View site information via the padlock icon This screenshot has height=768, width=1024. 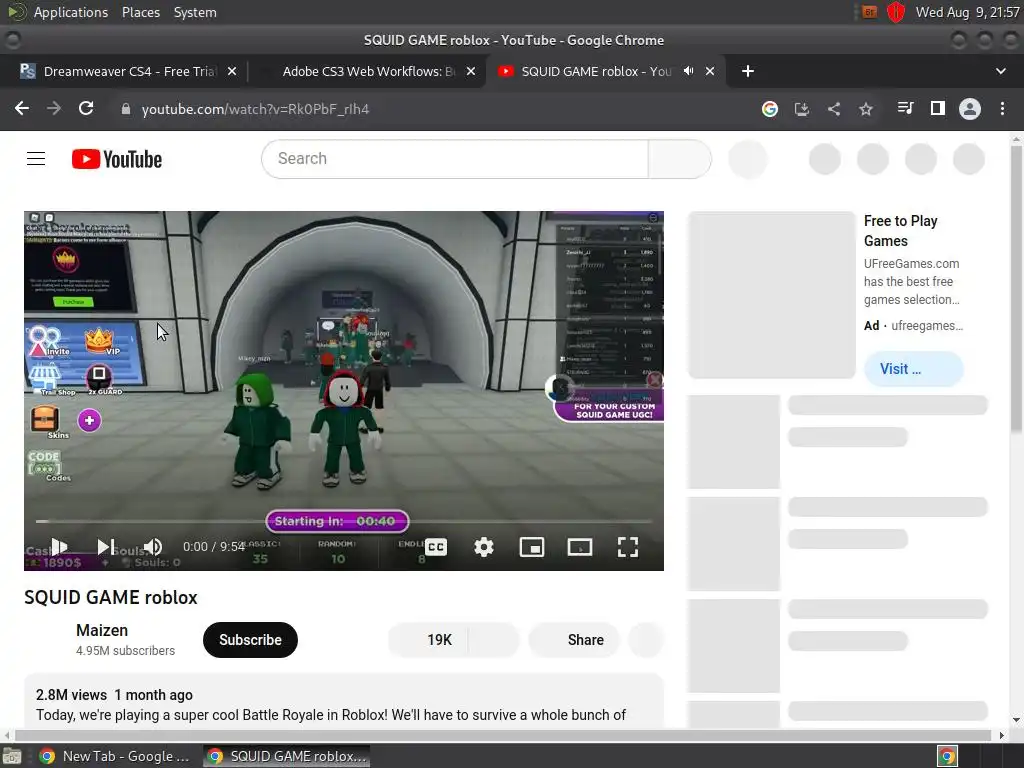point(125,109)
